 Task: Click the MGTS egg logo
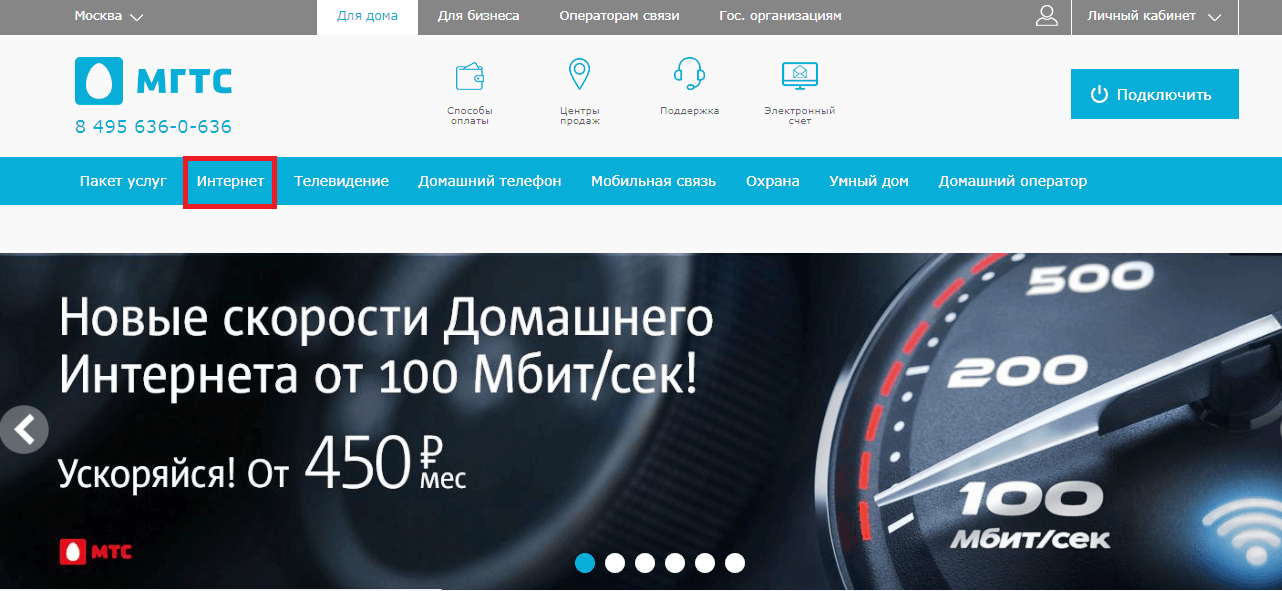click(98, 81)
